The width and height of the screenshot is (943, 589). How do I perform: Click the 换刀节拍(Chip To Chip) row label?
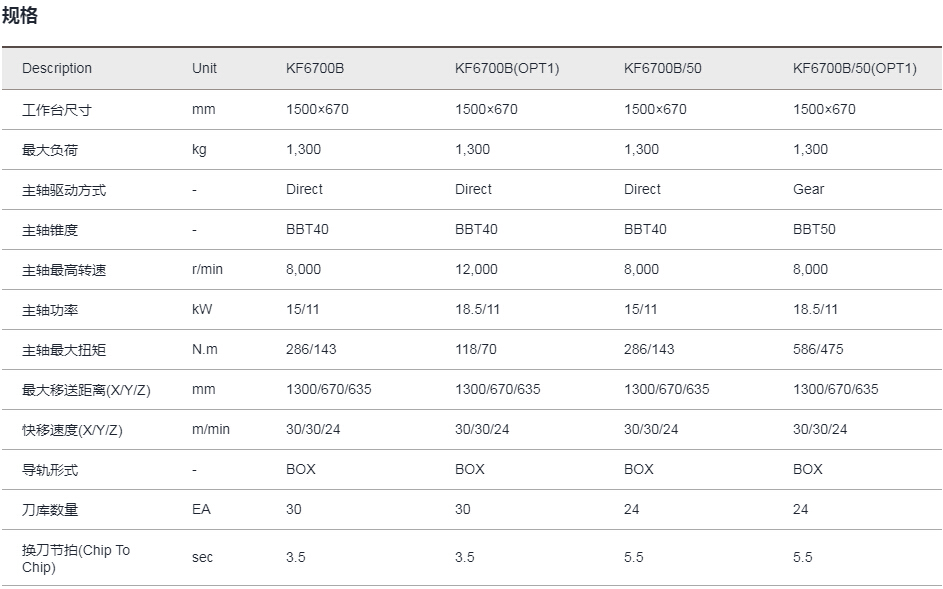pos(76,558)
